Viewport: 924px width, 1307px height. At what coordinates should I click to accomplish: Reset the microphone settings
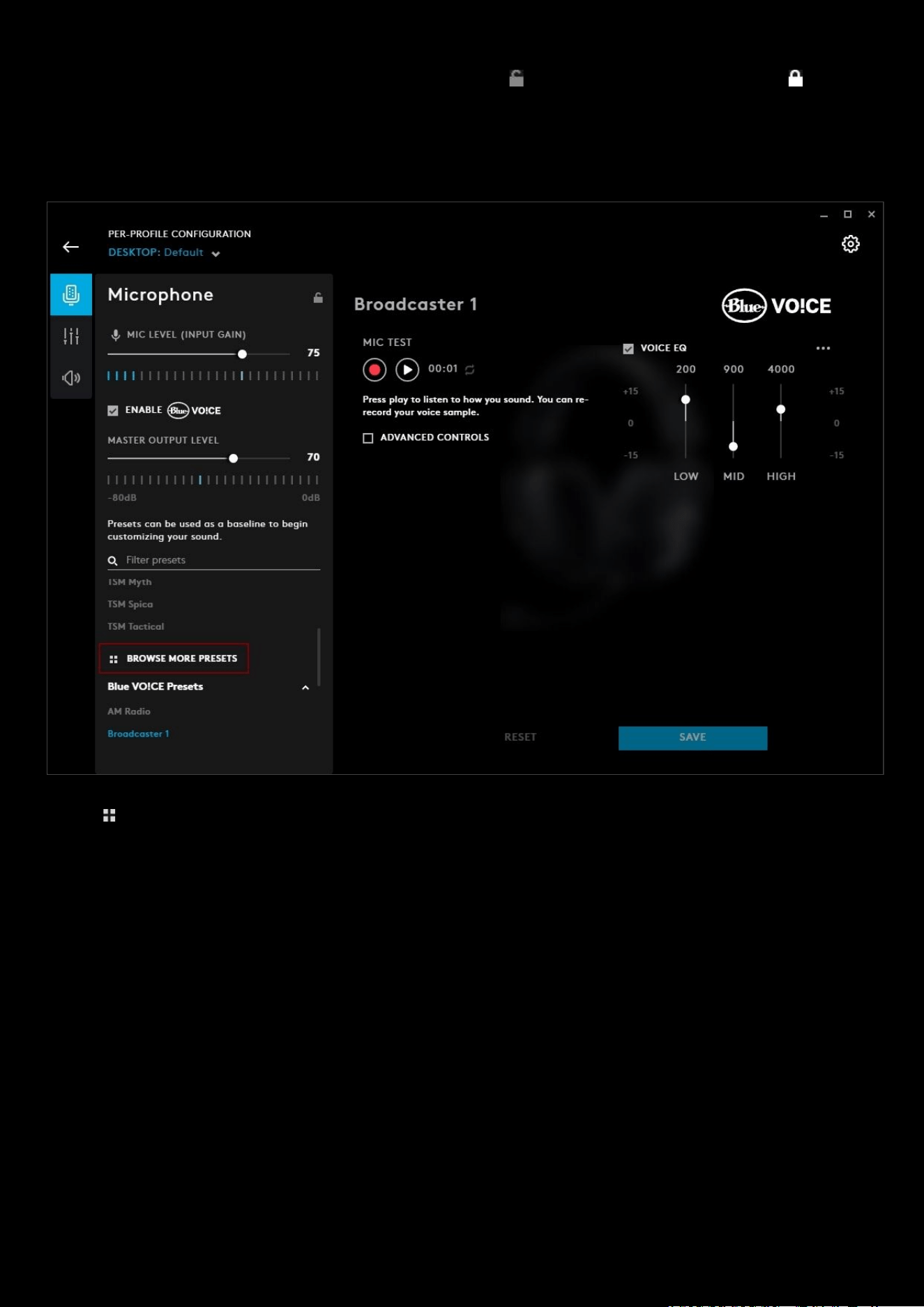pyautogui.click(x=520, y=737)
